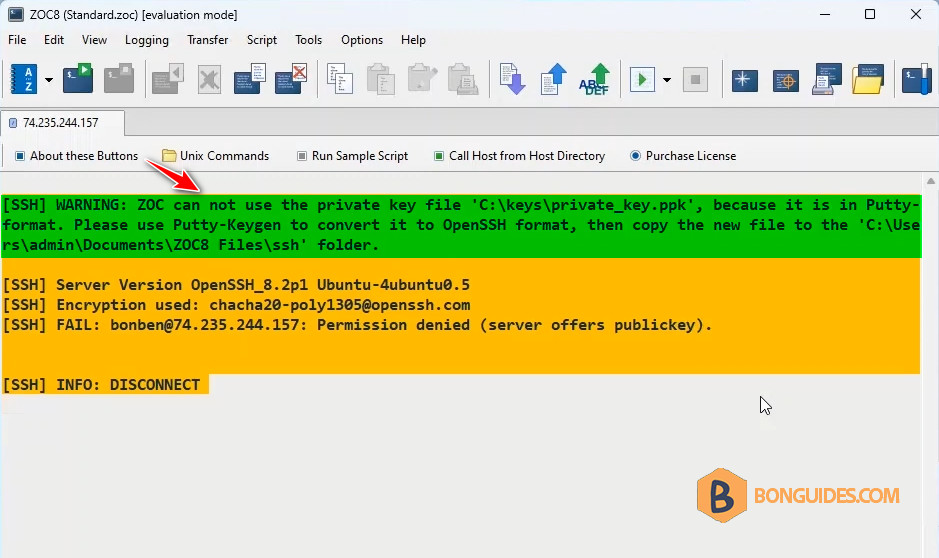Viewport: 939px width, 558px height.
Task: Click the send text ABC DEF icon
Action: click(x=595, y=79)
